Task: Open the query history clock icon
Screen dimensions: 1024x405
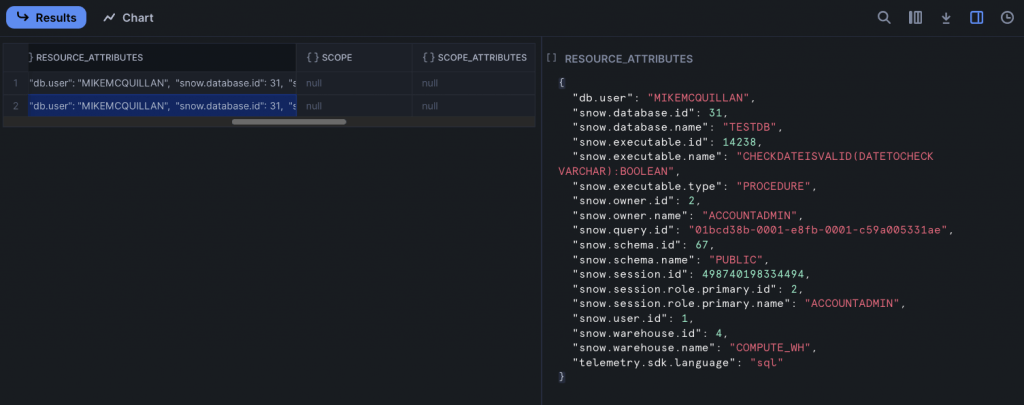Action: click(x=1006, y=18)
